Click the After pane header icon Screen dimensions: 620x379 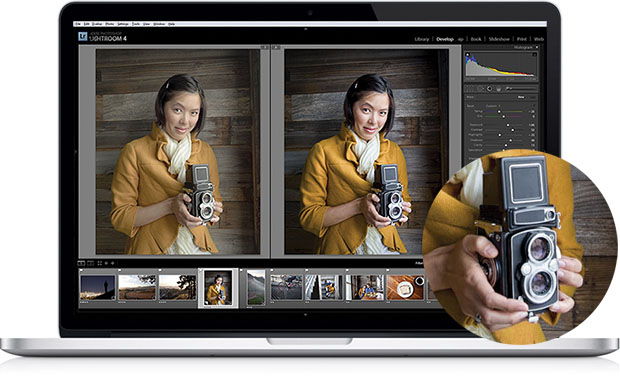[276, 47]
